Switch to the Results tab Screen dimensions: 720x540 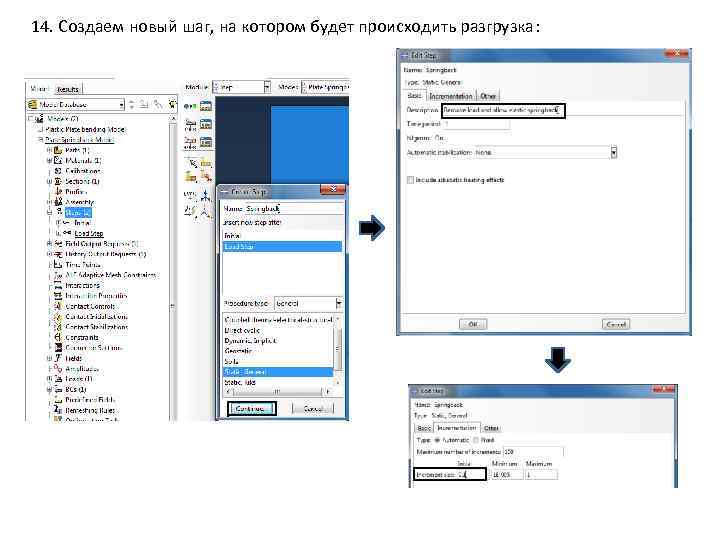[x=68, y=89]
